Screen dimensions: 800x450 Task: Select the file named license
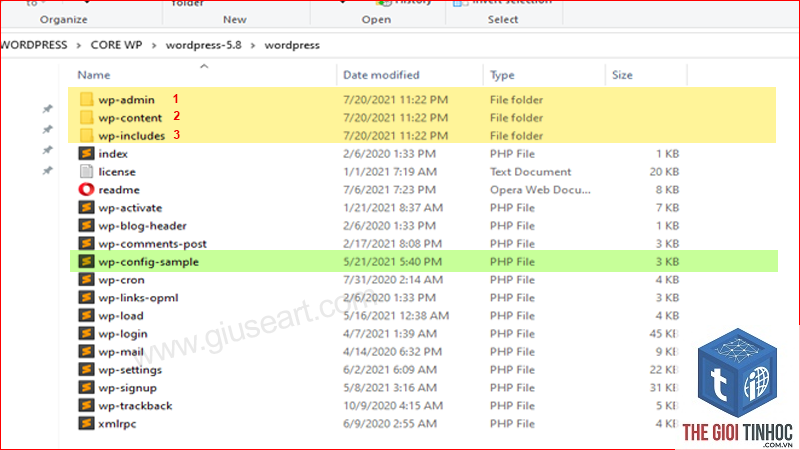coord(117,171)
